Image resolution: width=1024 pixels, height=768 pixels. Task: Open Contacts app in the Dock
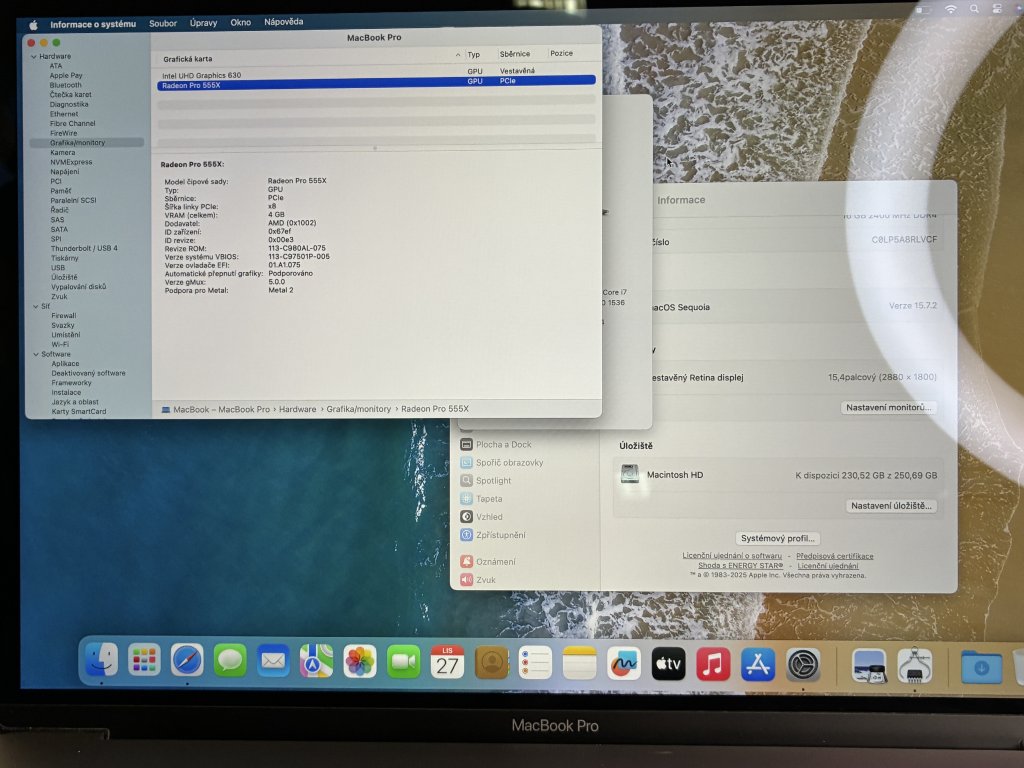tap(491, 663)
